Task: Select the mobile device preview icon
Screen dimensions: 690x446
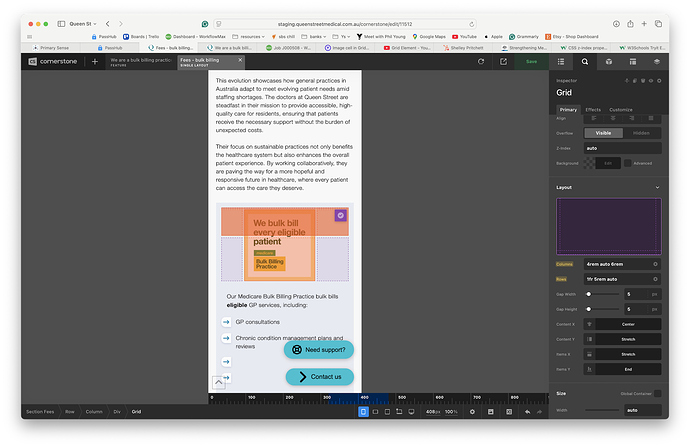Action: pos(363,411)
